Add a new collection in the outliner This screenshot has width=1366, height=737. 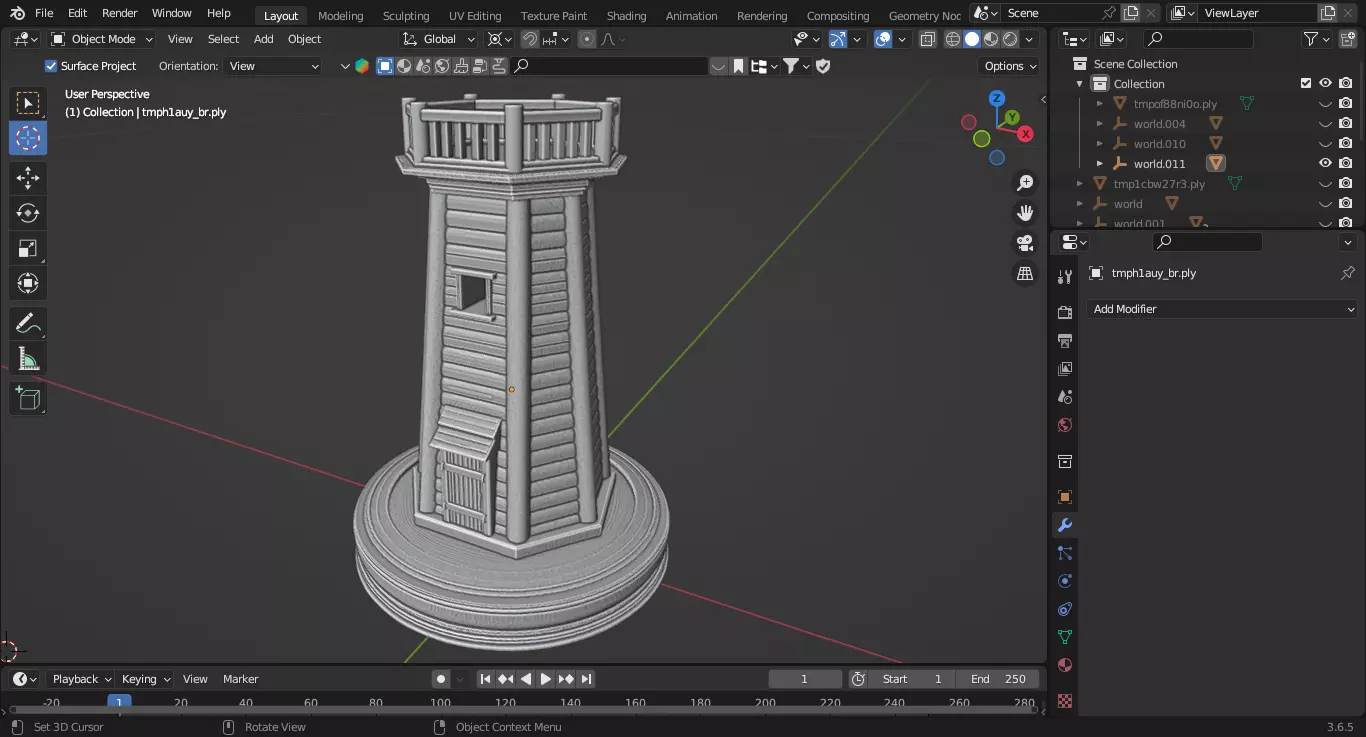[x=1346, y=39]
